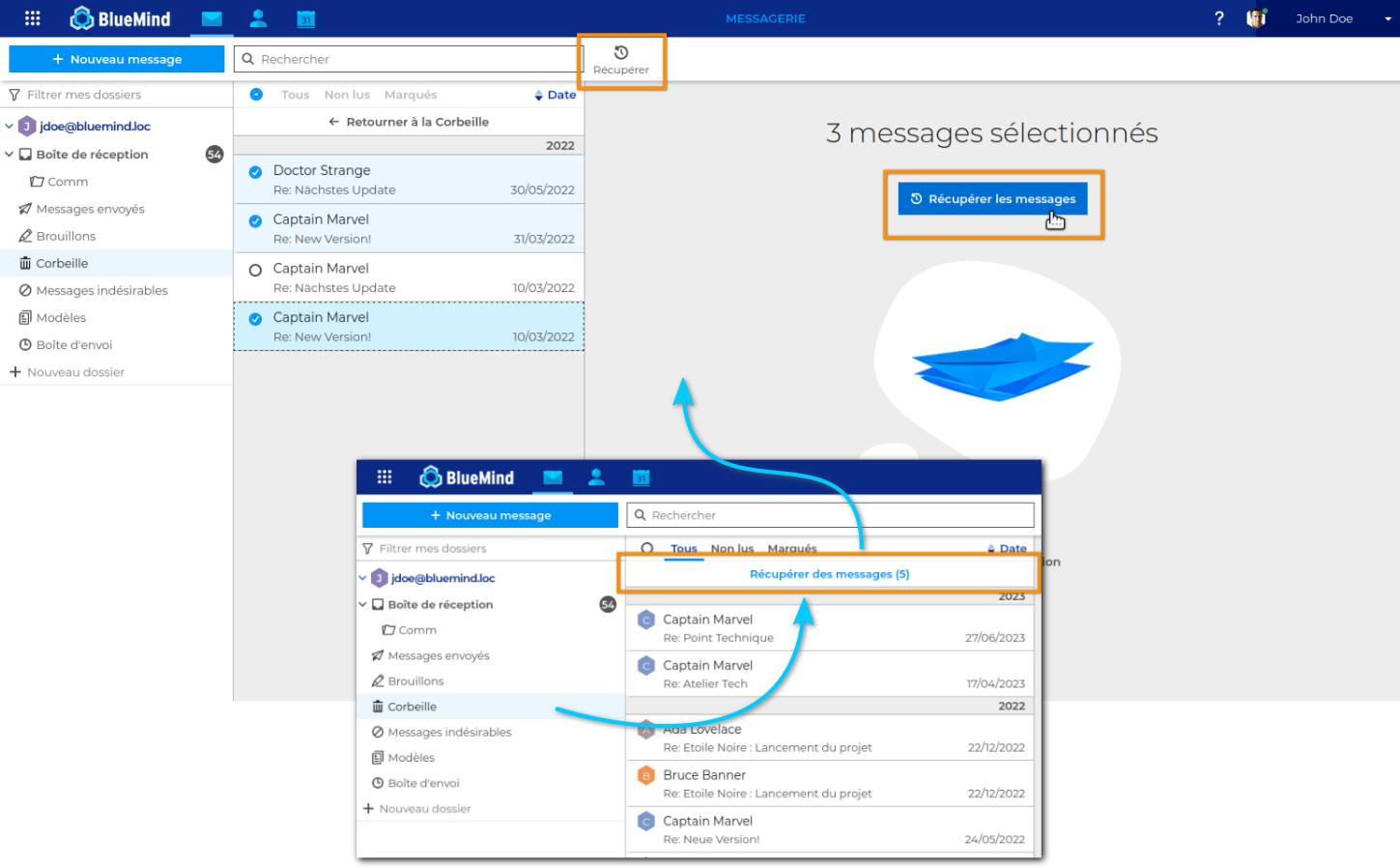The width and height of the screenshot is (1400, 868).
Task: Open the Brouillons drafts folder
Action: pos(66,236)
